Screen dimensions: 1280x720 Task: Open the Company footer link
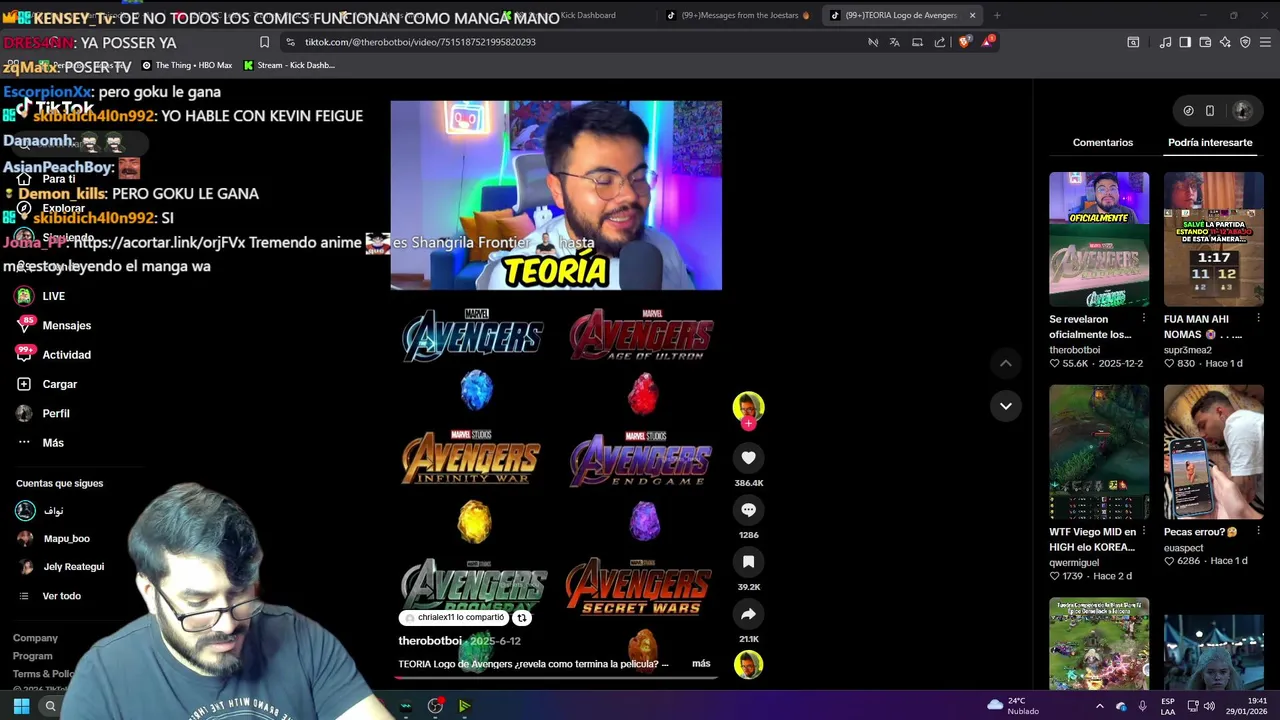click(x=35, y=638)
